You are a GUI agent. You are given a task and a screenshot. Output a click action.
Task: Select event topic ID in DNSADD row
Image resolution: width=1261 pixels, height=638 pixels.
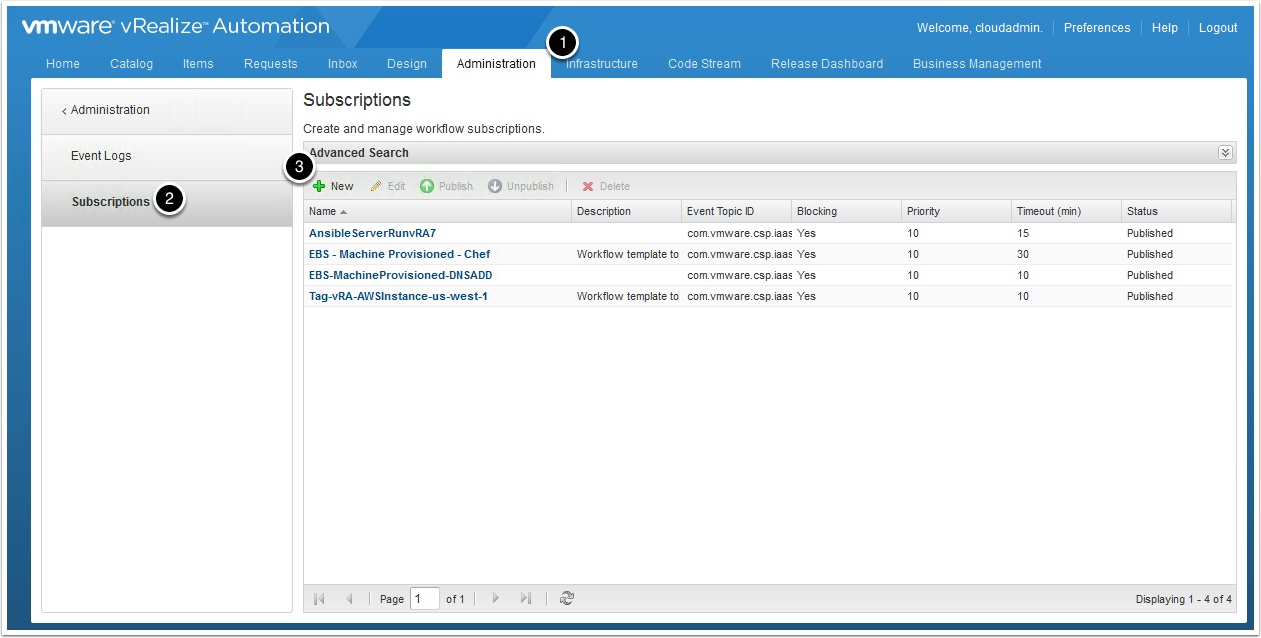740,275
